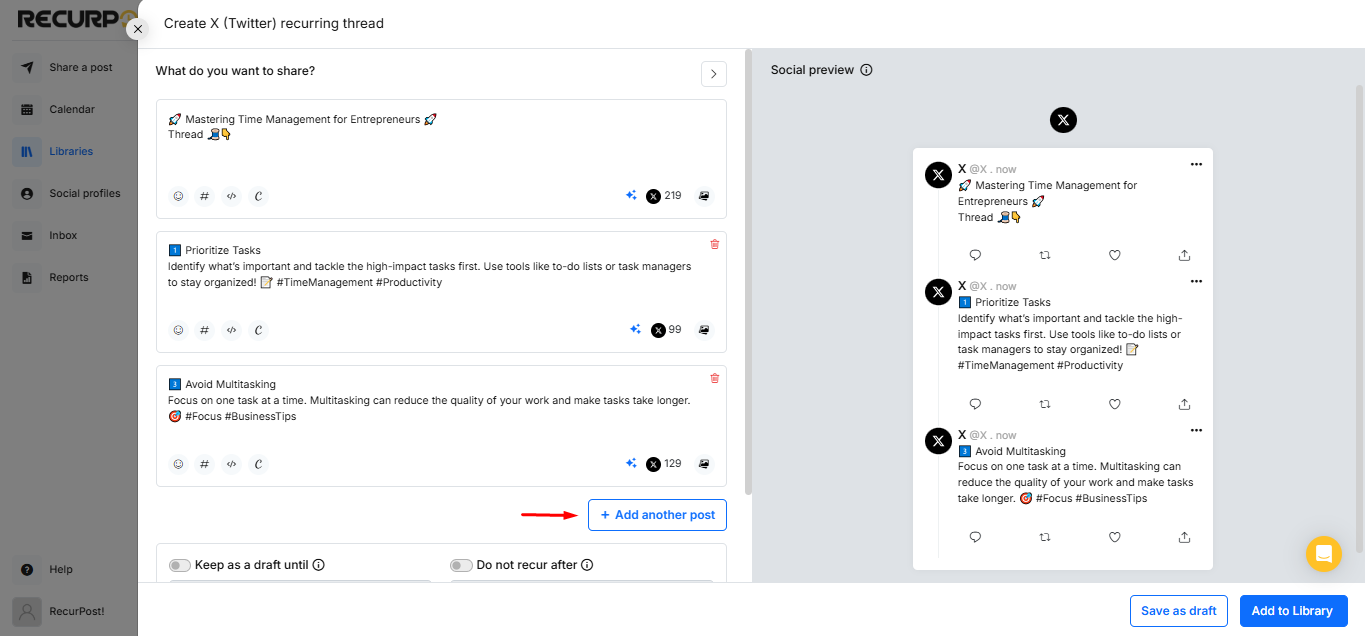The height and width of the screenshot is (636, 1365).
Task: Open Inbox in sidebar
Action: tap(69, 236)
